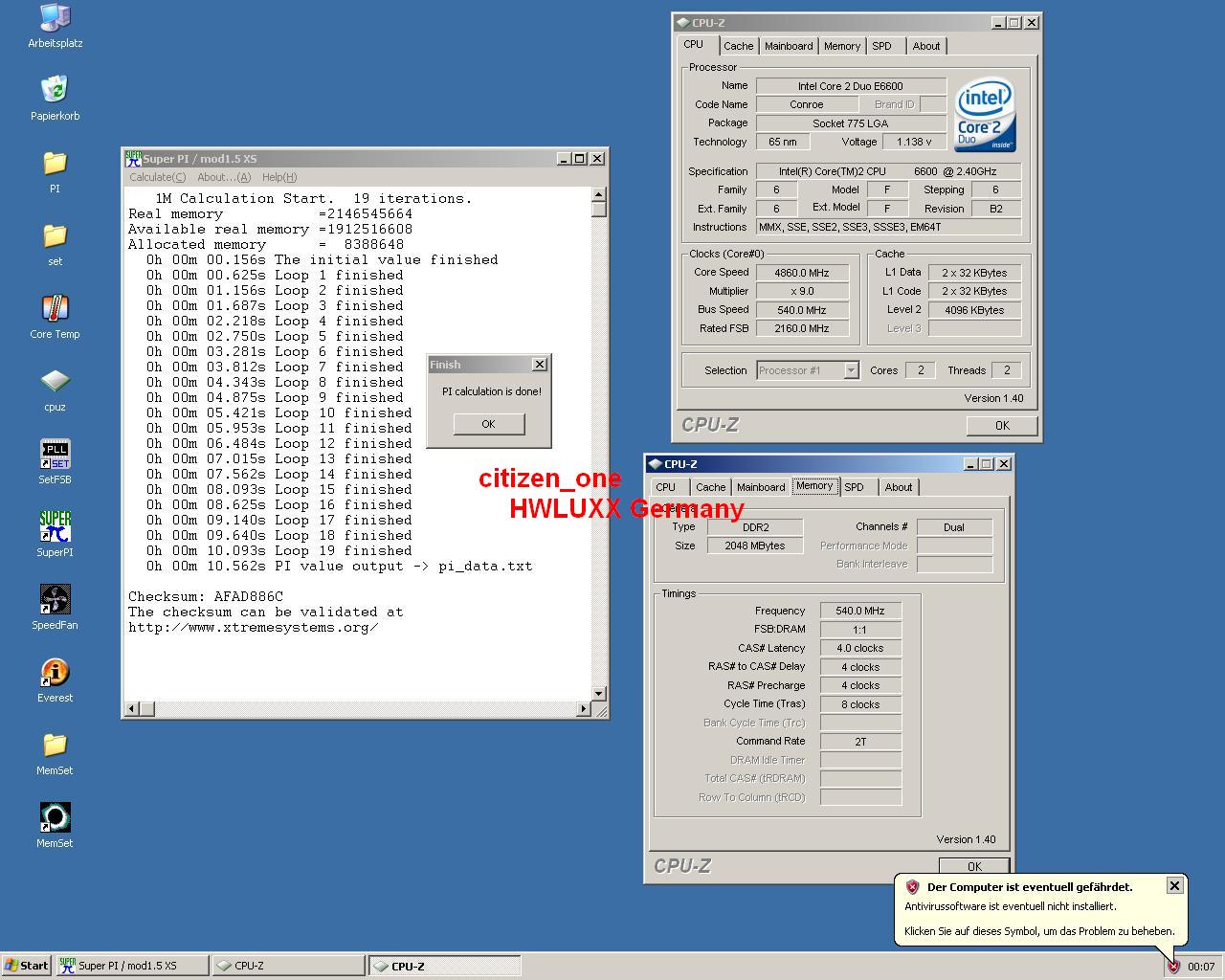Image resolution: width=1225 pixels, height=980 pixels.
Task: Switch to SPD tab in lower CPU-Z
Action: (855, 487)
